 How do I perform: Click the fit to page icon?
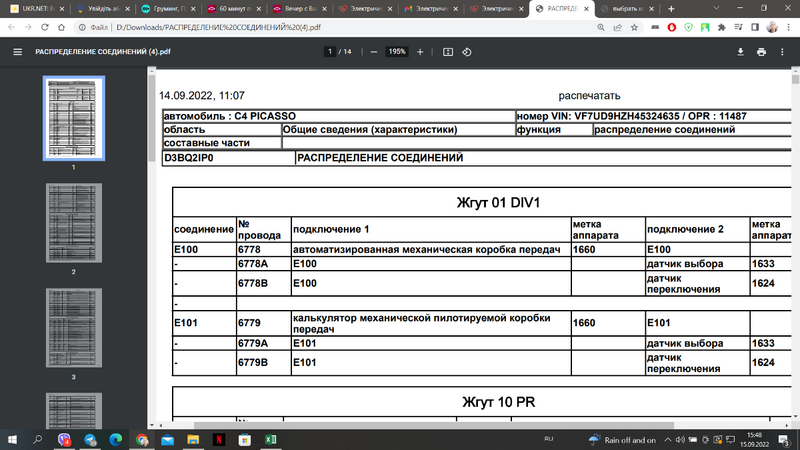[x=448, y=51]
